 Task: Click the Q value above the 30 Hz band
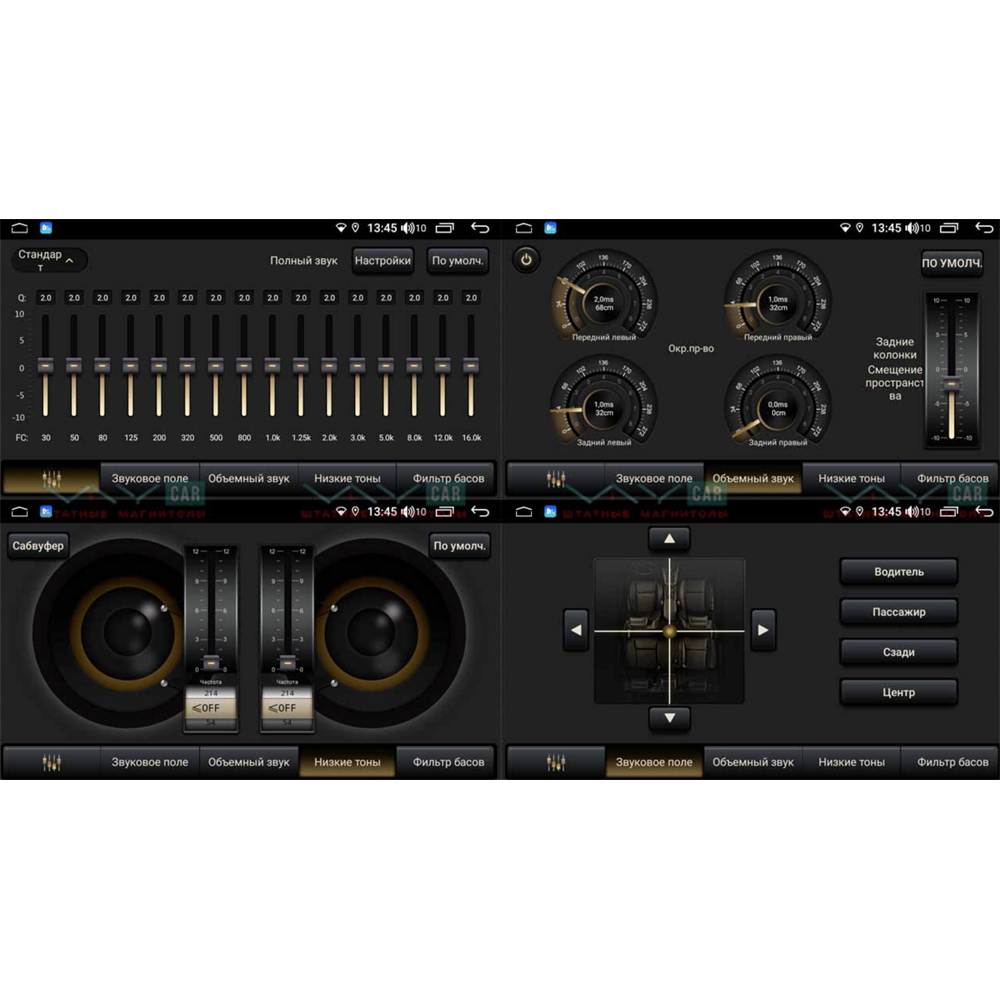pos(45,298)
